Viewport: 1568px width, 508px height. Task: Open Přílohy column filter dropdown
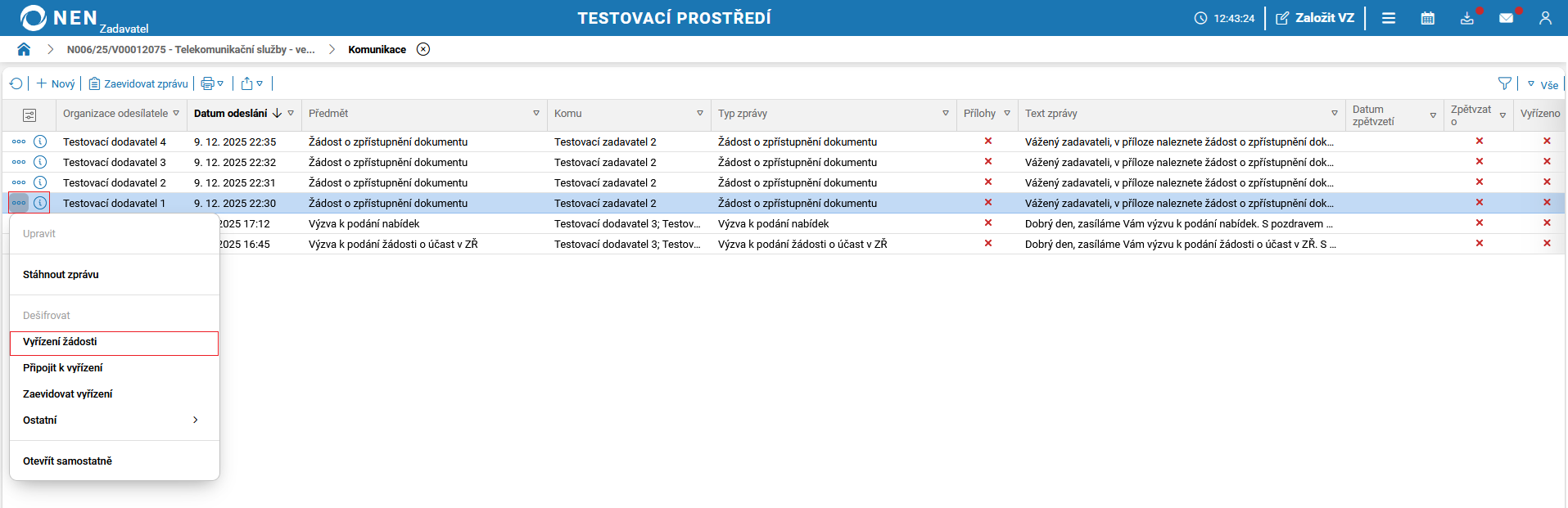click(x=1007, y=114)
